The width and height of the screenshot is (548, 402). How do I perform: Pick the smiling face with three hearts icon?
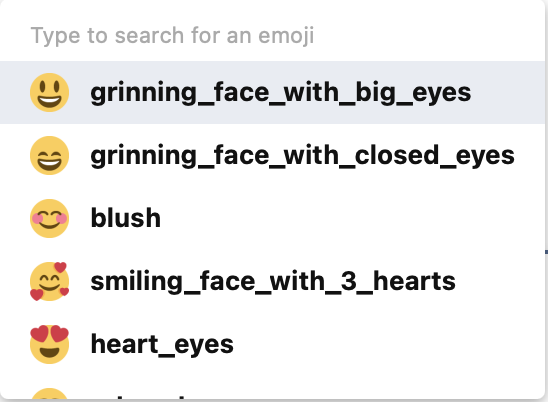point(49,281)
